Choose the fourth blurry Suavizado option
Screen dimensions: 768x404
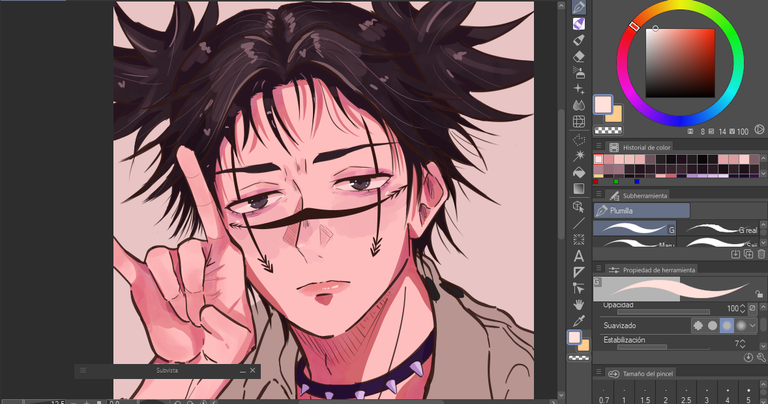click(741, 325)
